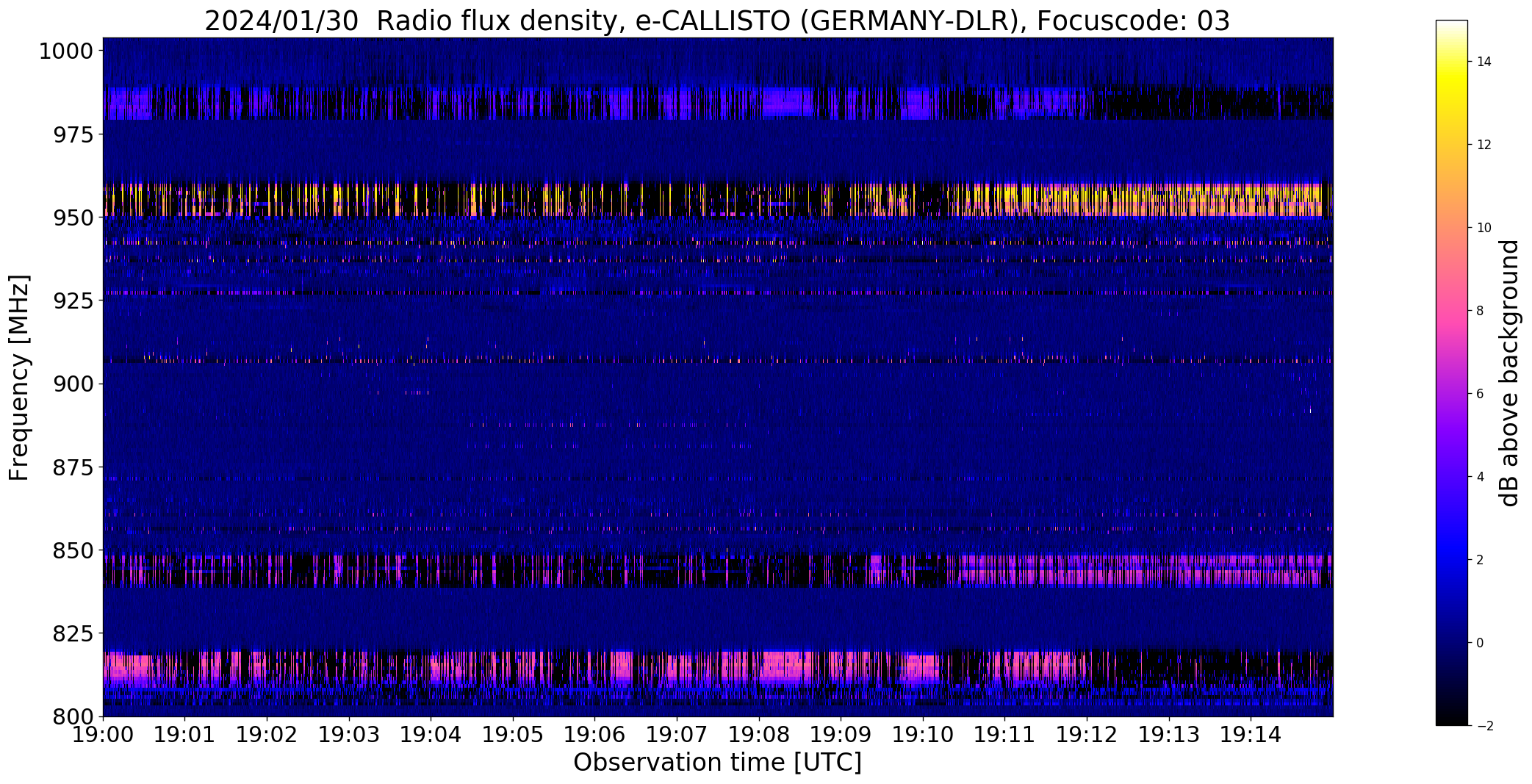Select the 850 frequency tick label
The image size is (1532, 784).
(73, 550)
